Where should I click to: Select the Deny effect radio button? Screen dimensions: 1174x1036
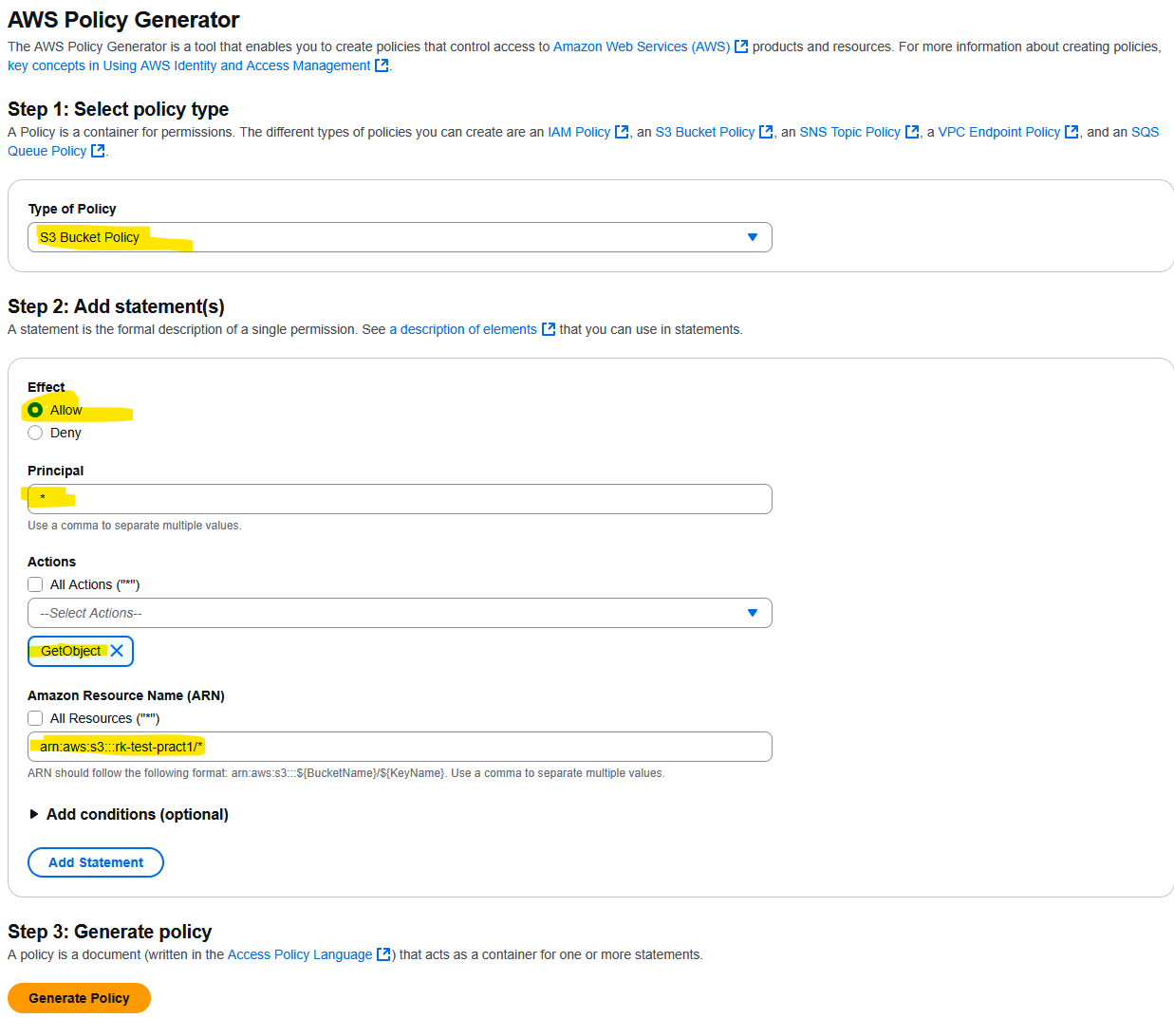(x=35, y=433)
